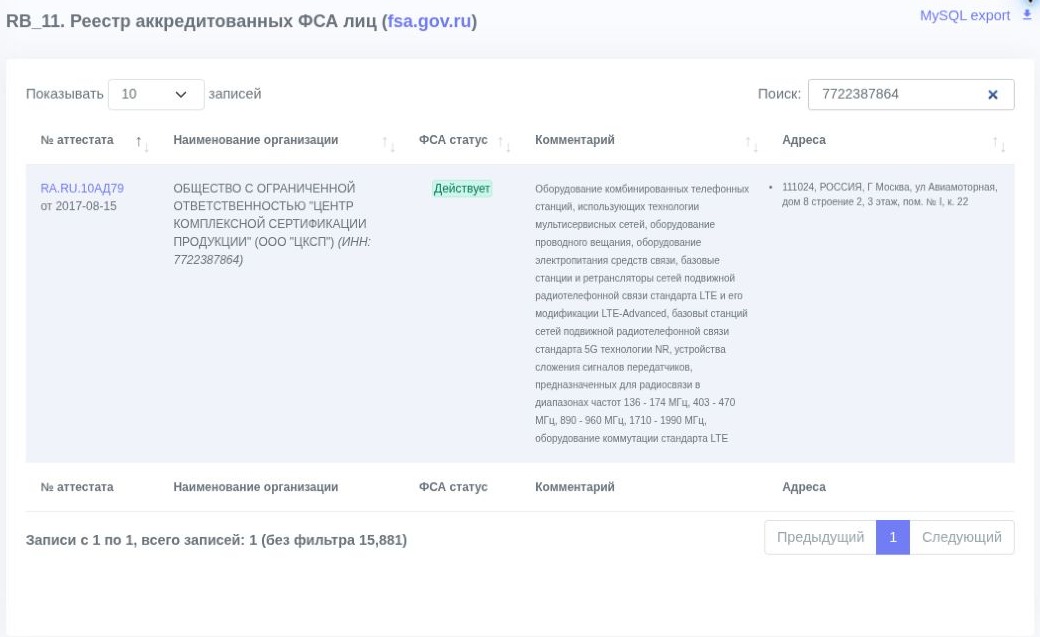Click the comment text about LTE equipment
Image resolution: width=1040 pixels, height=637 pixels.
642,313
